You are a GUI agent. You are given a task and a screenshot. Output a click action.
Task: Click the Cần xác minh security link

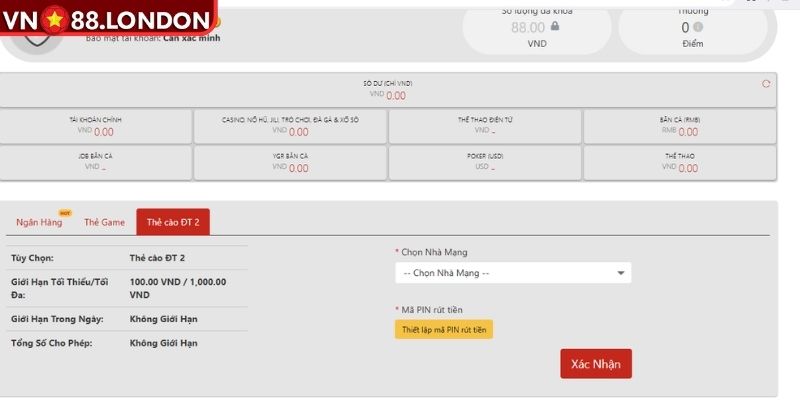(191, 38)
